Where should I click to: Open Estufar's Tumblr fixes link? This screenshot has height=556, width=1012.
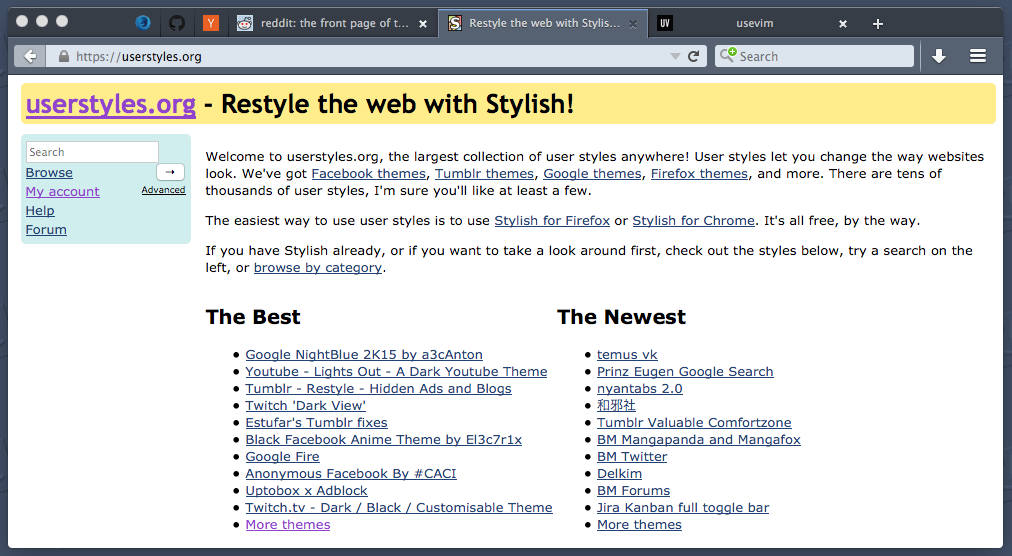coord(316,422)
